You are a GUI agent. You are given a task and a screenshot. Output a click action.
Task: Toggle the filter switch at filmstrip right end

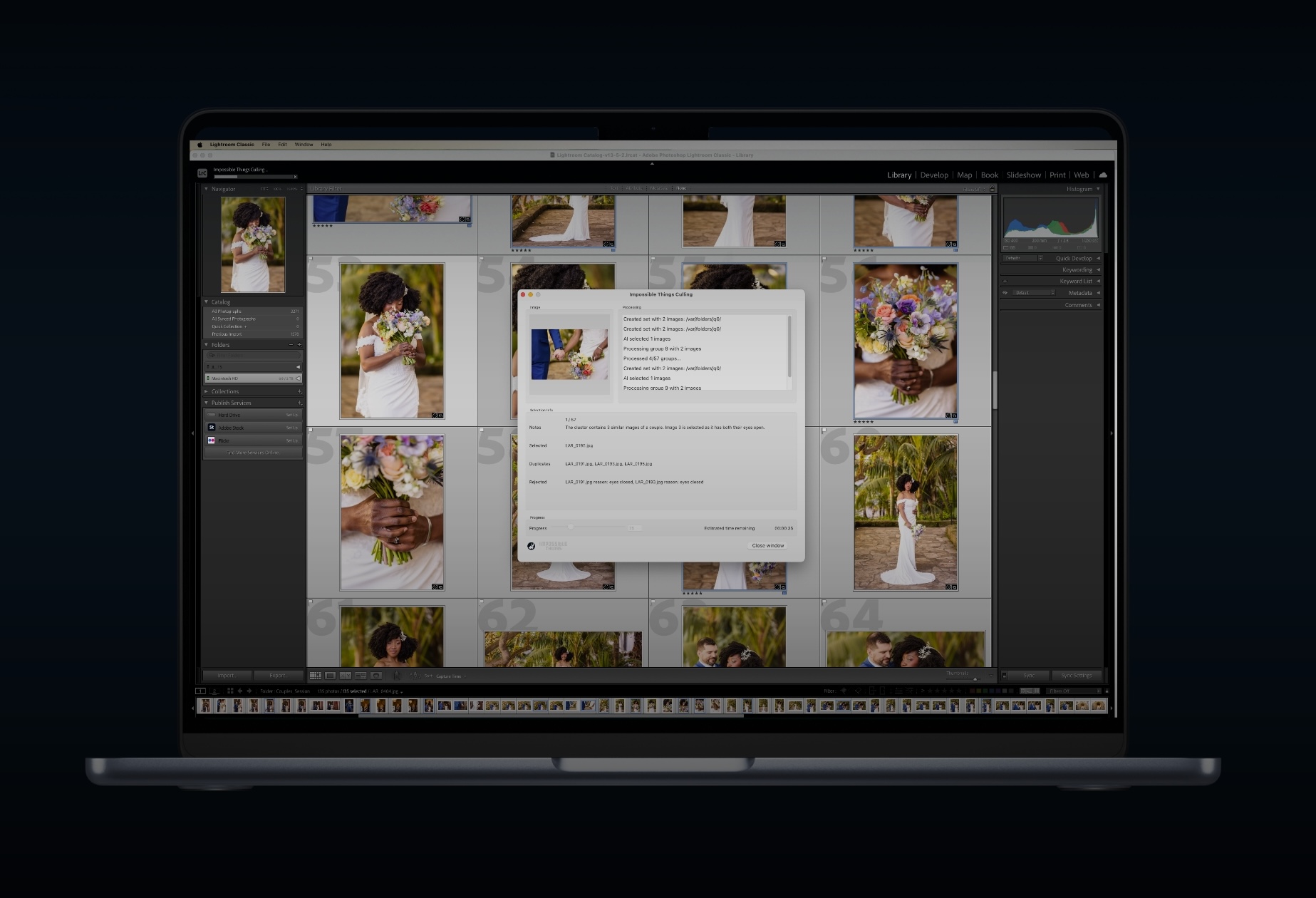tap(1107, 691)
